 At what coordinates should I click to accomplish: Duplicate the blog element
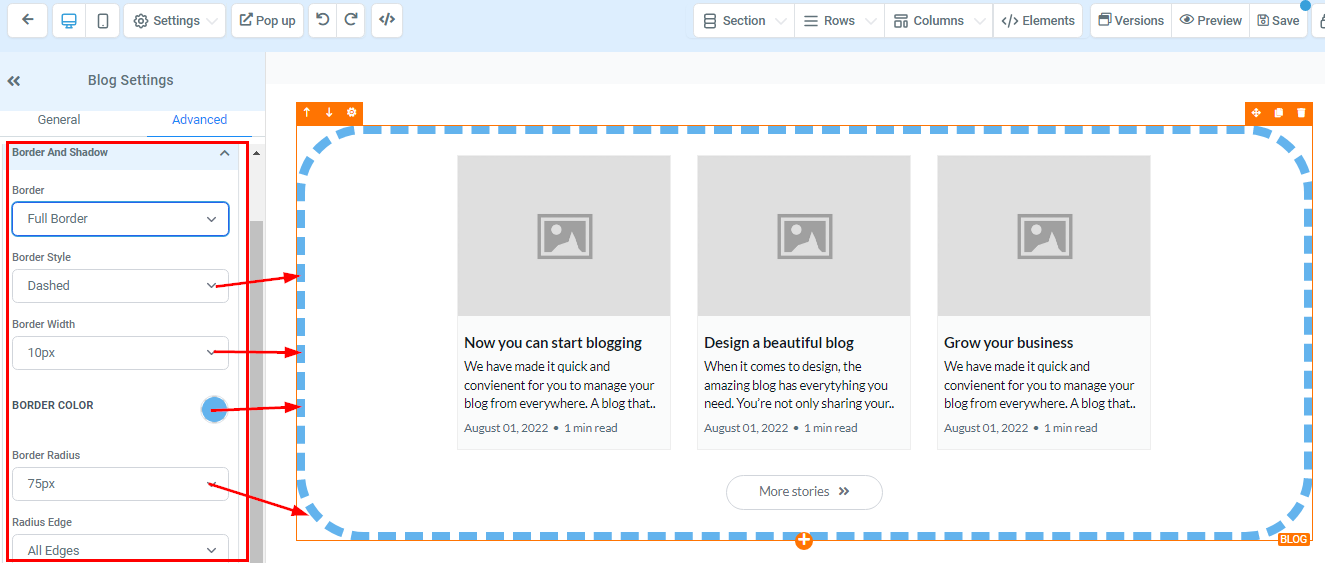pyautogui.click(x=1279, y=113)
